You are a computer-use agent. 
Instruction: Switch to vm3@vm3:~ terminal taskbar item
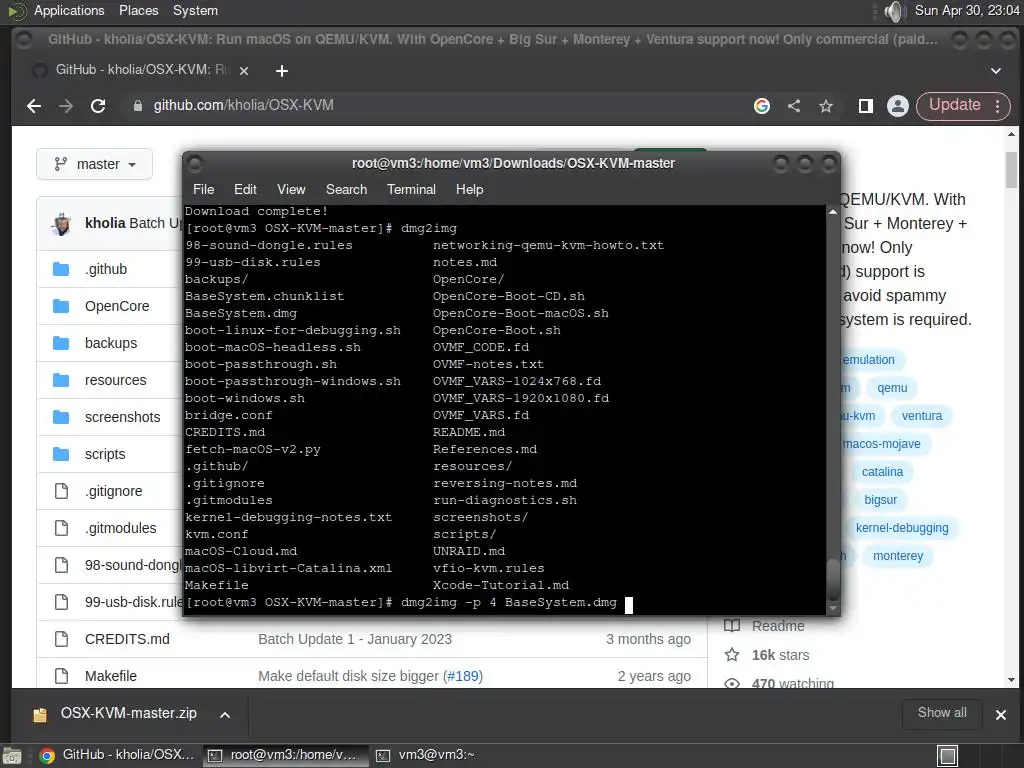pyautogui.click(x=427, y=755)
